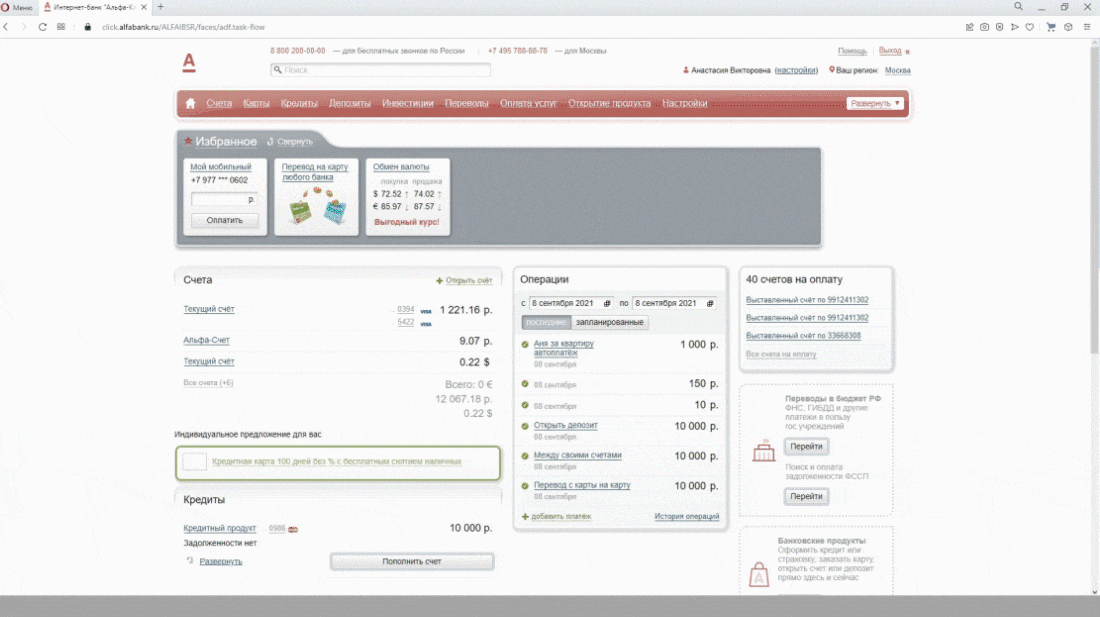Click the card transfer illustration
This screenshot has height=617, width=1100.
[x=316, y=208]
